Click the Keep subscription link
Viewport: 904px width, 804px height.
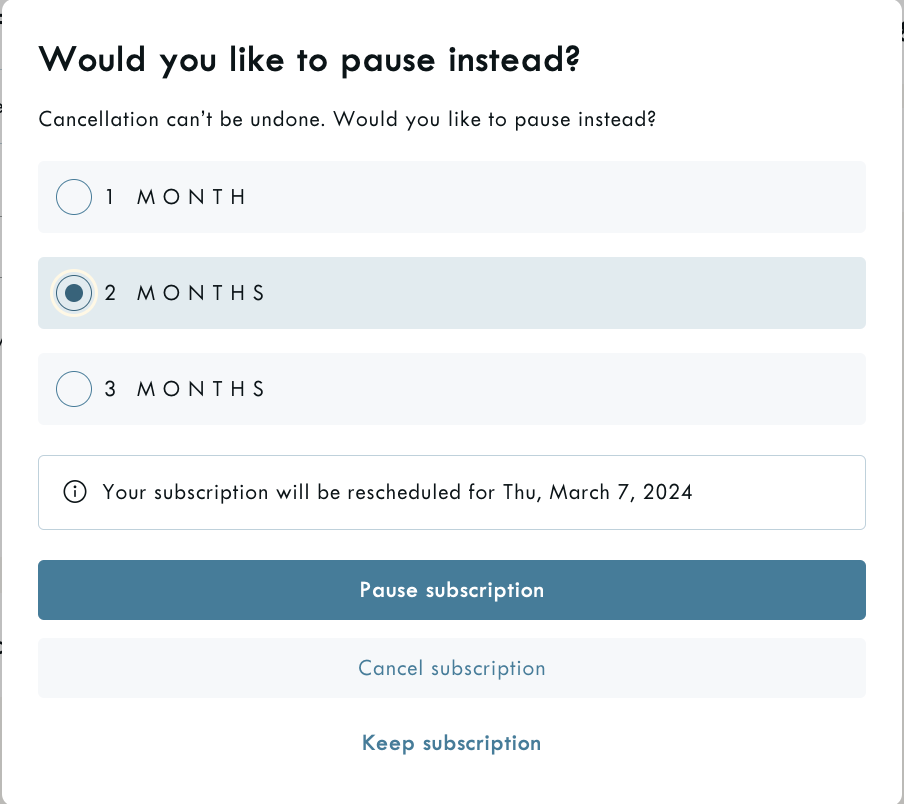tap(452, 743)
